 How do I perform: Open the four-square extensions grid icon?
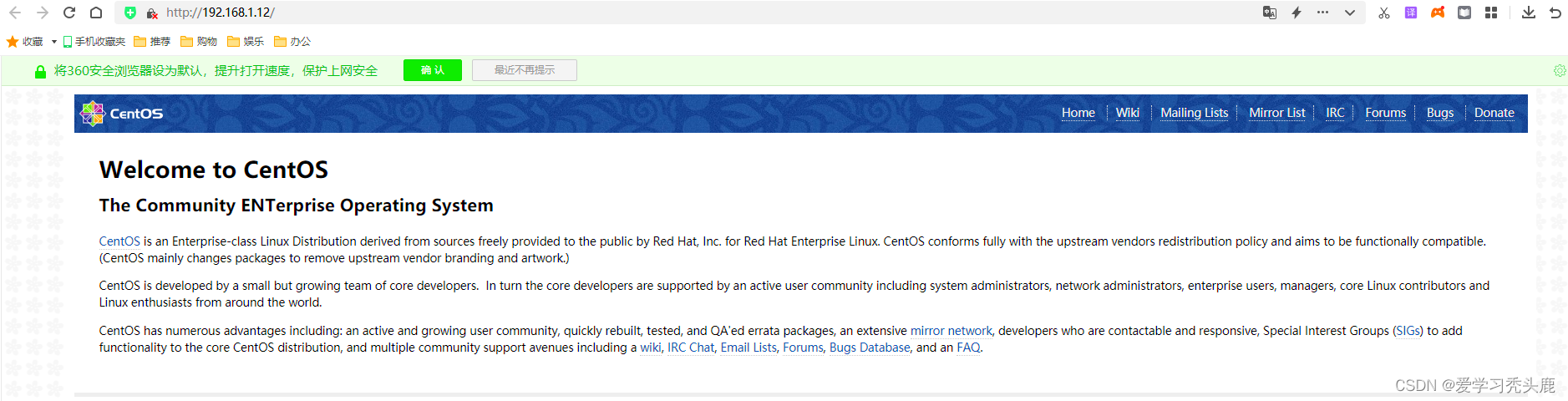click(x=1491, y=13)
